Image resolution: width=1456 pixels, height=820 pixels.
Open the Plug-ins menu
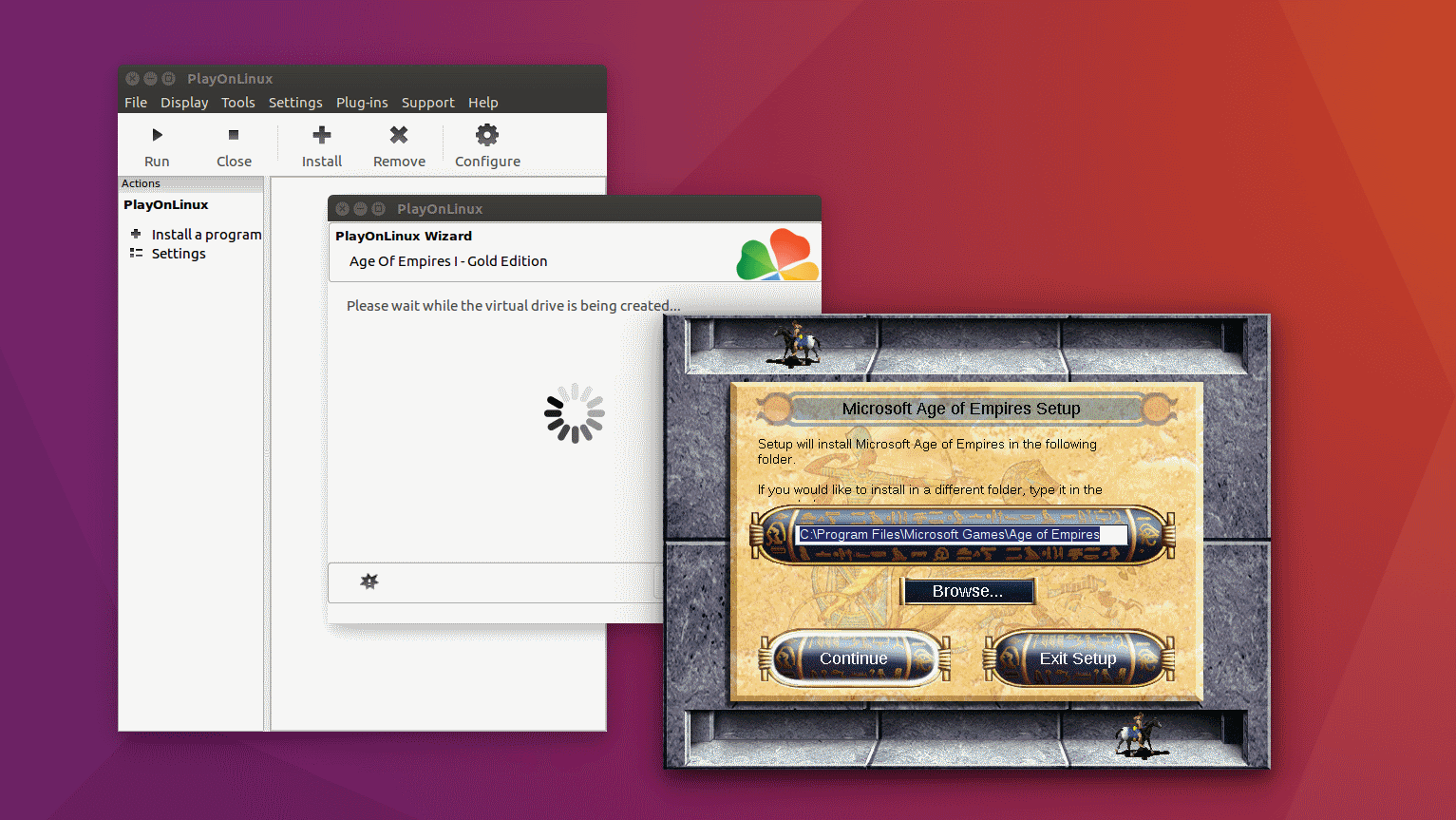[362, 102]
